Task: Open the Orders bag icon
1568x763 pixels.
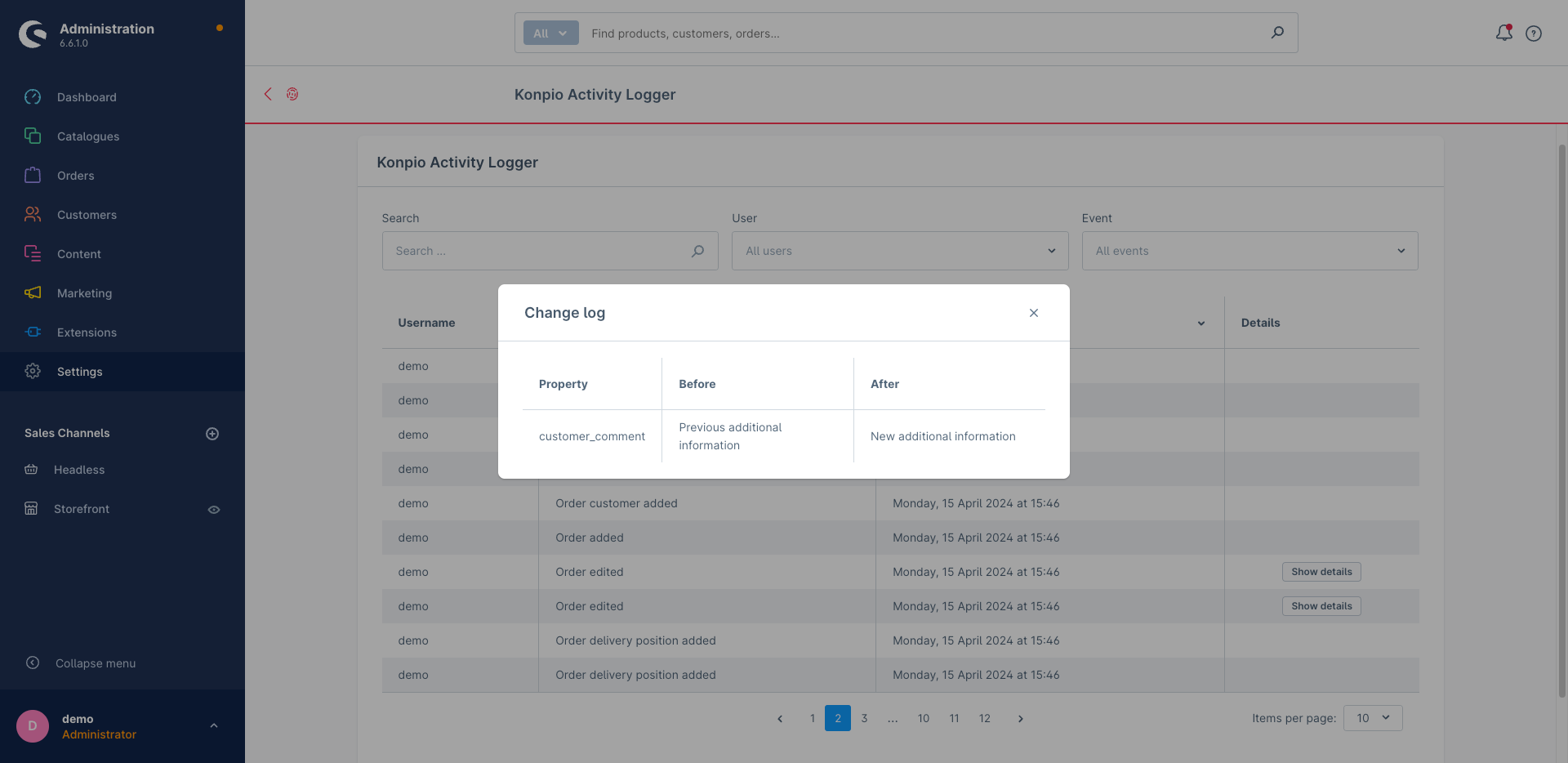Action: [x=33, y=176]
